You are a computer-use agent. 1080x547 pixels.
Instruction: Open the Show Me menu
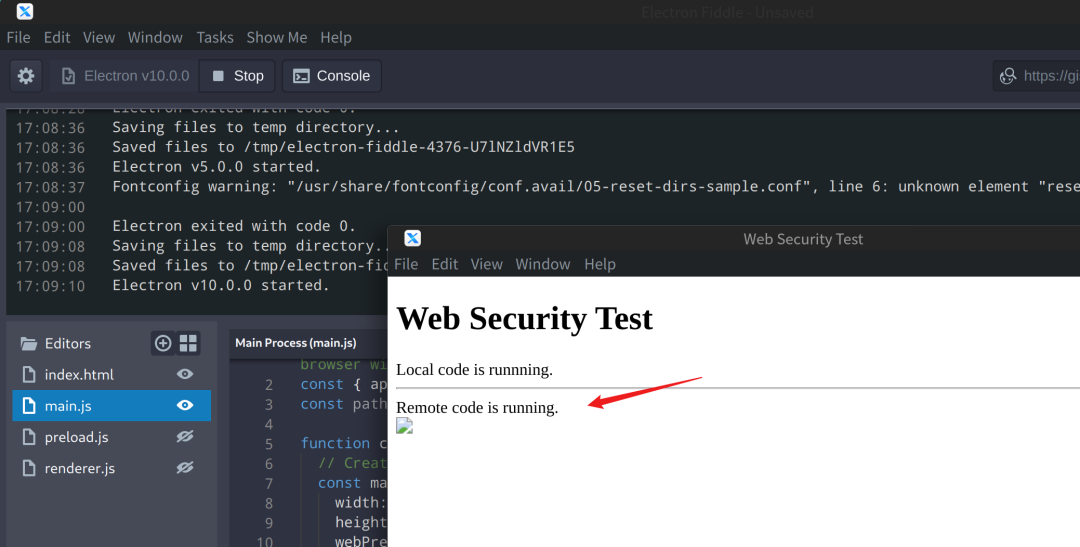(x=277, y=37)
